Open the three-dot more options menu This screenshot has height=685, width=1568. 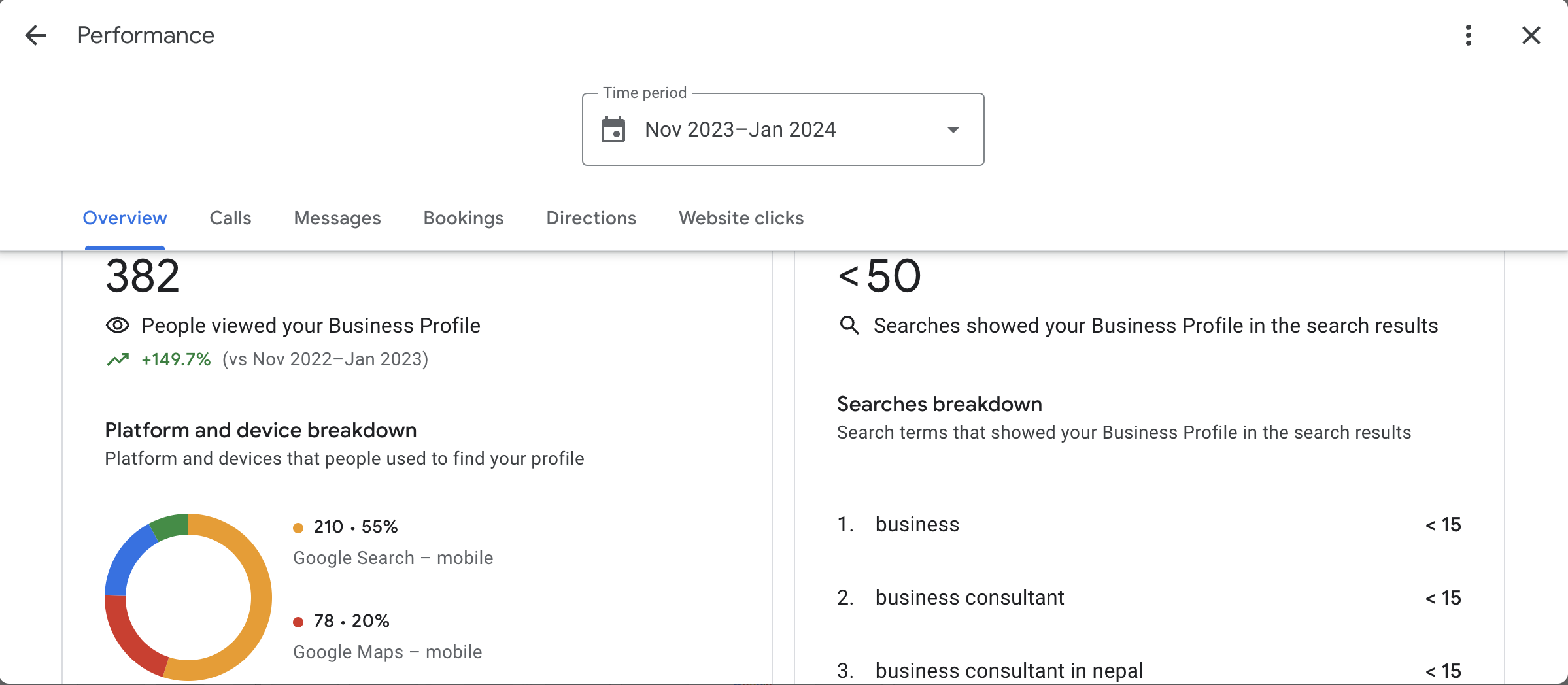(1468, 35)
